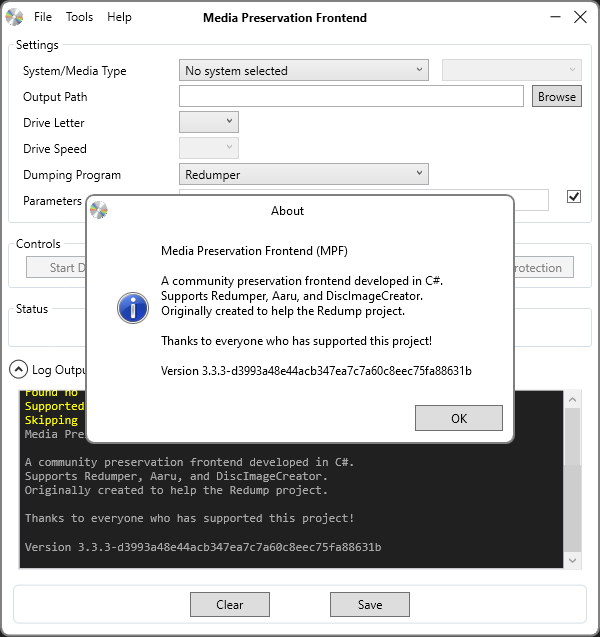Image resolution: width=600 pixels, height=637 pixels.
Task: Click the log scrollbar up arrow
Action: (x=572, y=400)
